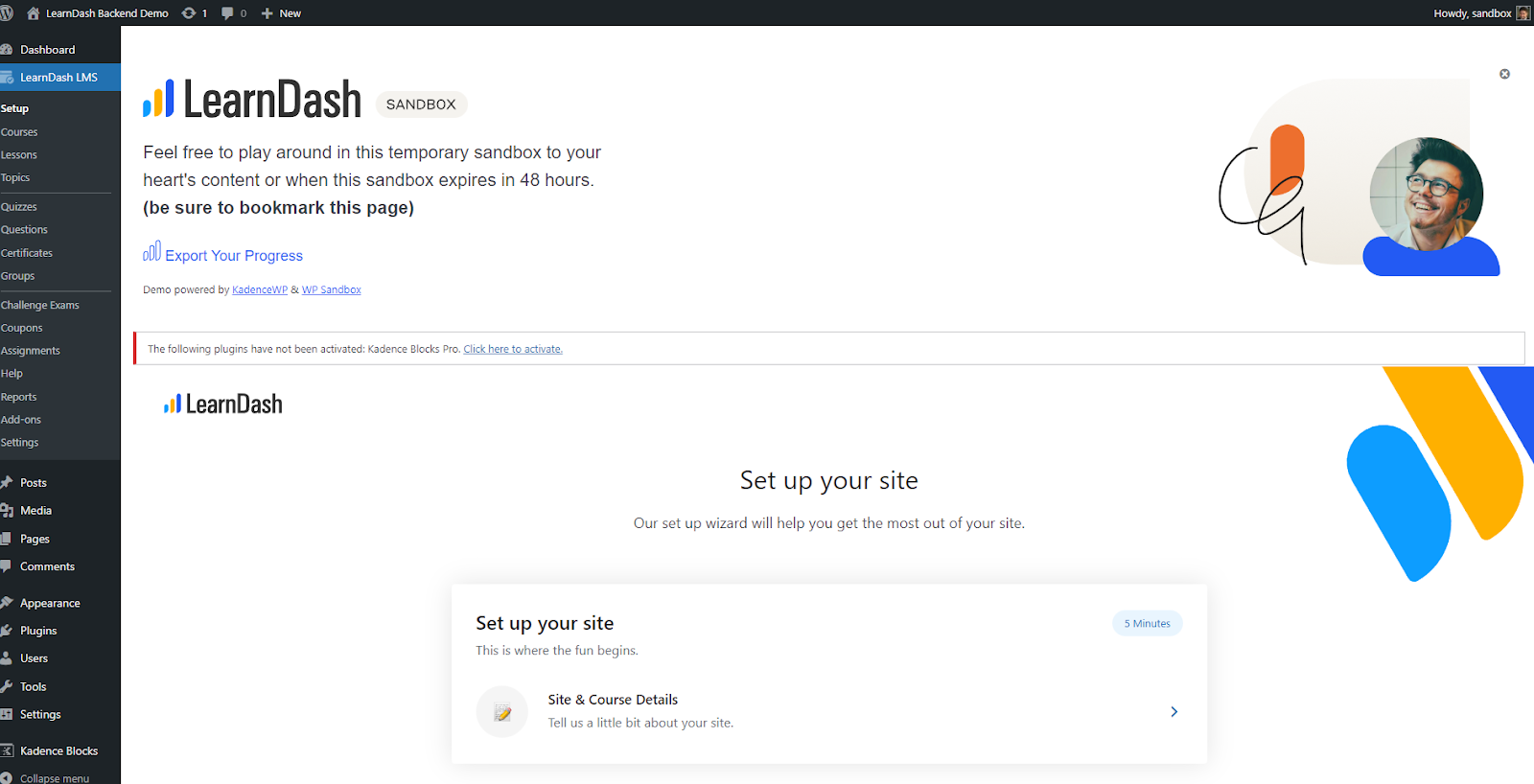Viewport: 1534px width, 784px height.
Task: Go to Courses in LearnDash menu
Action: [19, 132]
